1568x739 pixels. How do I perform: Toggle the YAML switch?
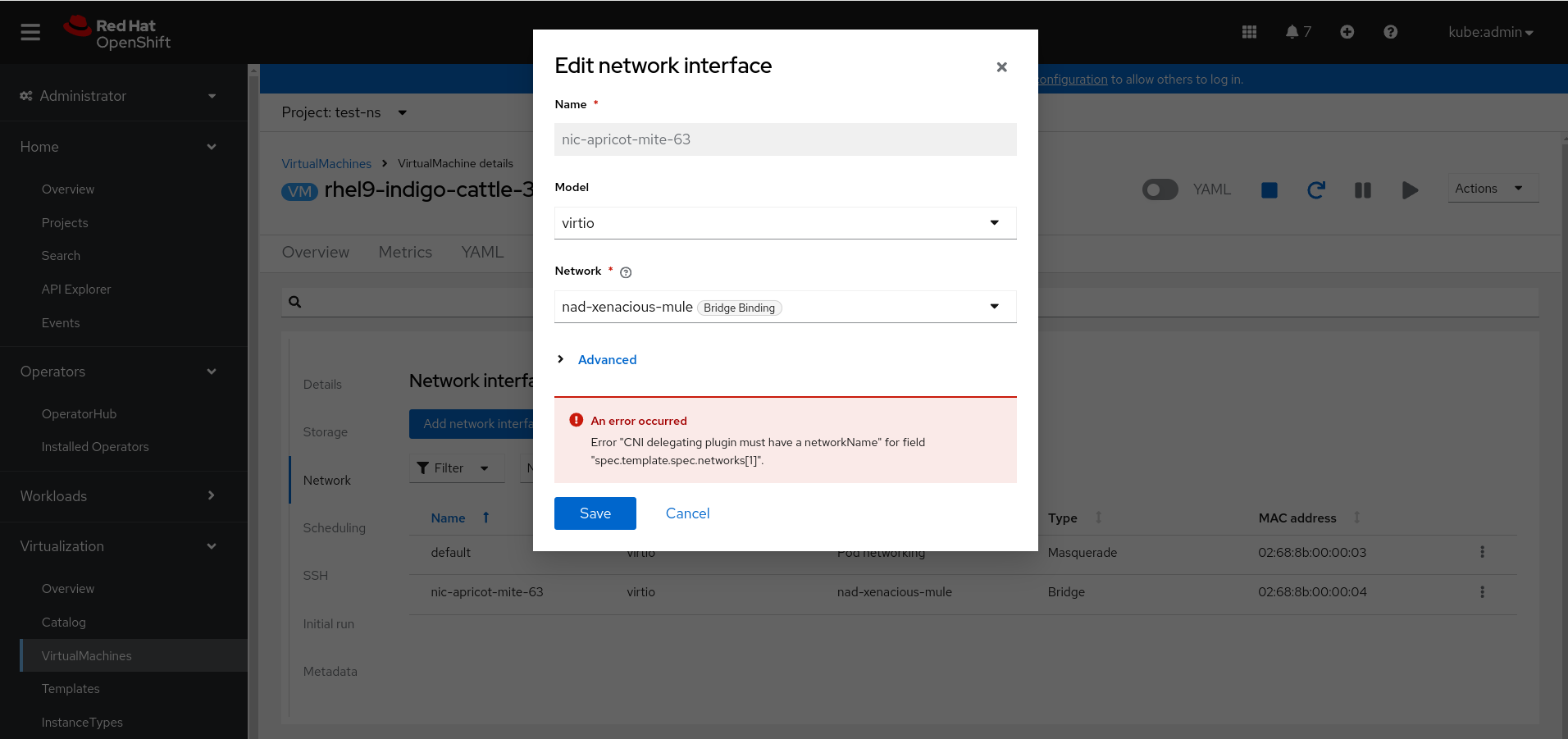coord(1160,189)
